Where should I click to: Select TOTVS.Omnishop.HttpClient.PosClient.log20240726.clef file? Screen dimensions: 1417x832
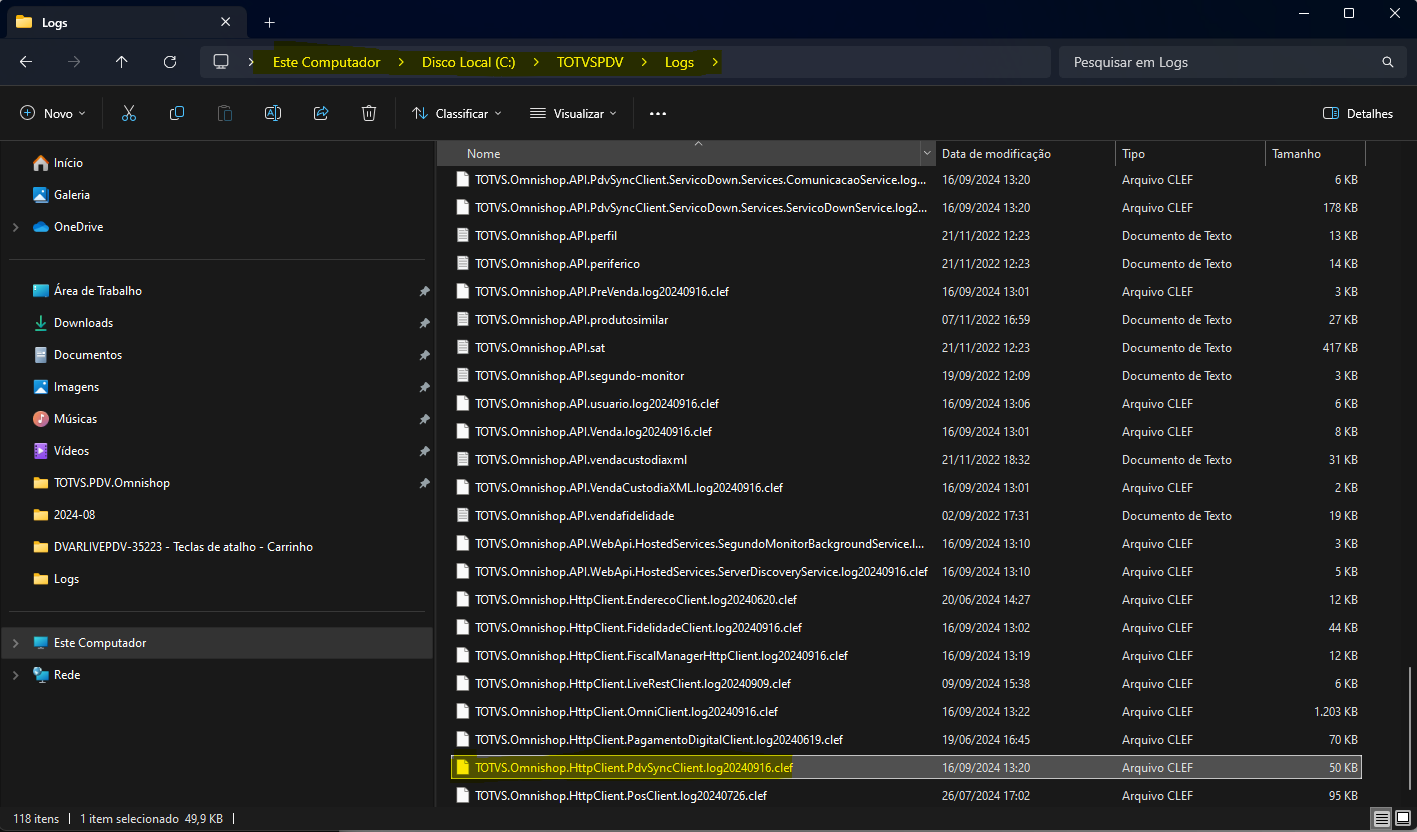621,796
